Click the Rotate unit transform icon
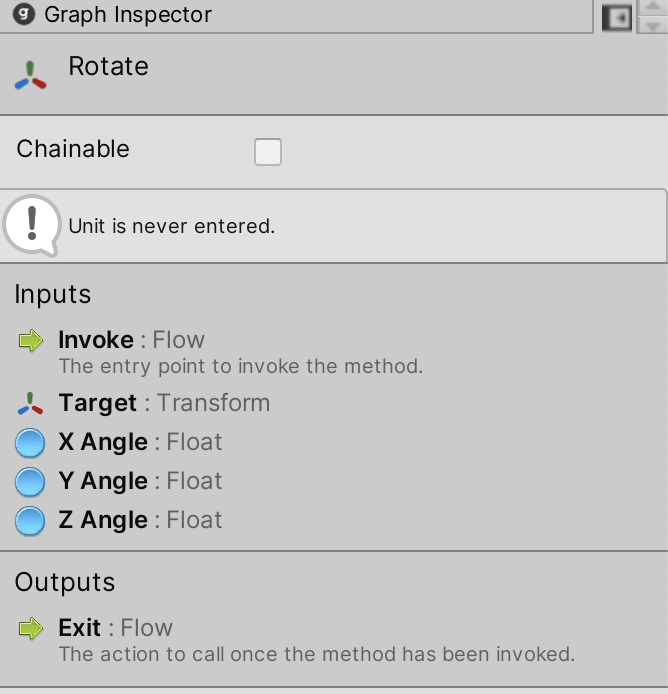This screenshot has width=668, height=694. tap(31, 76)
